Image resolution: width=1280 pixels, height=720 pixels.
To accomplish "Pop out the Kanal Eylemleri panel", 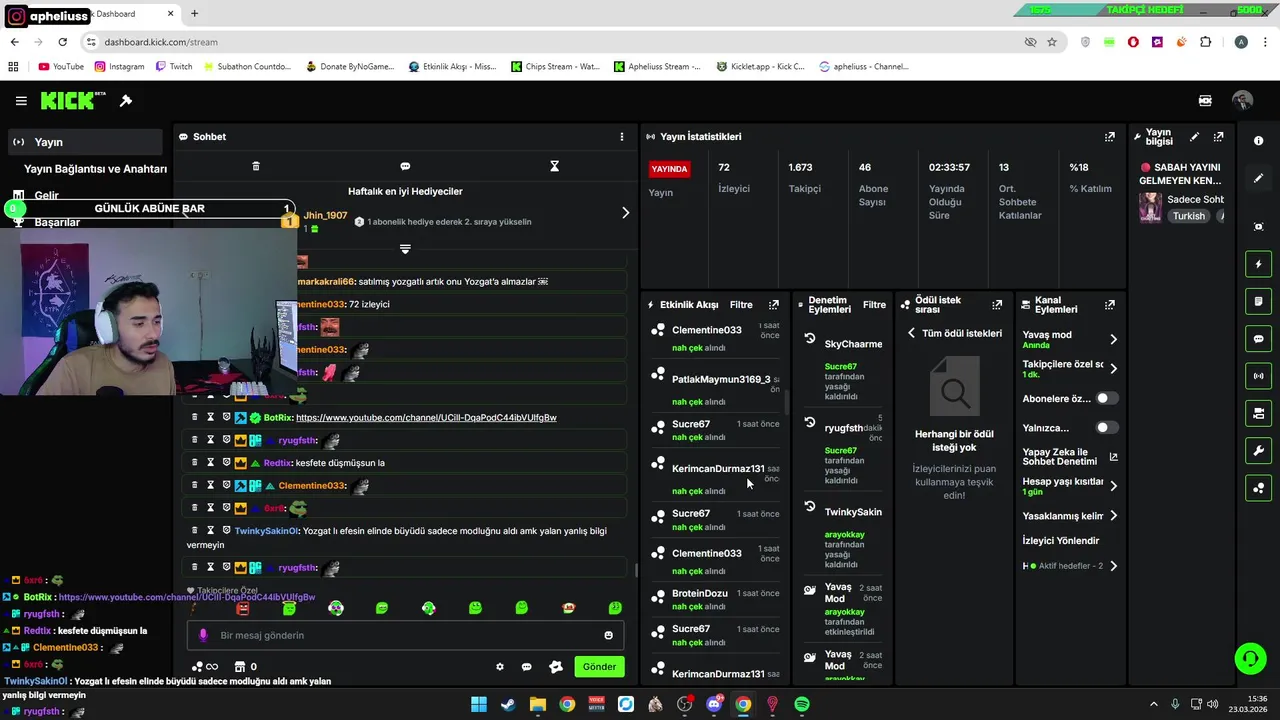I will tap(1110, 305).
